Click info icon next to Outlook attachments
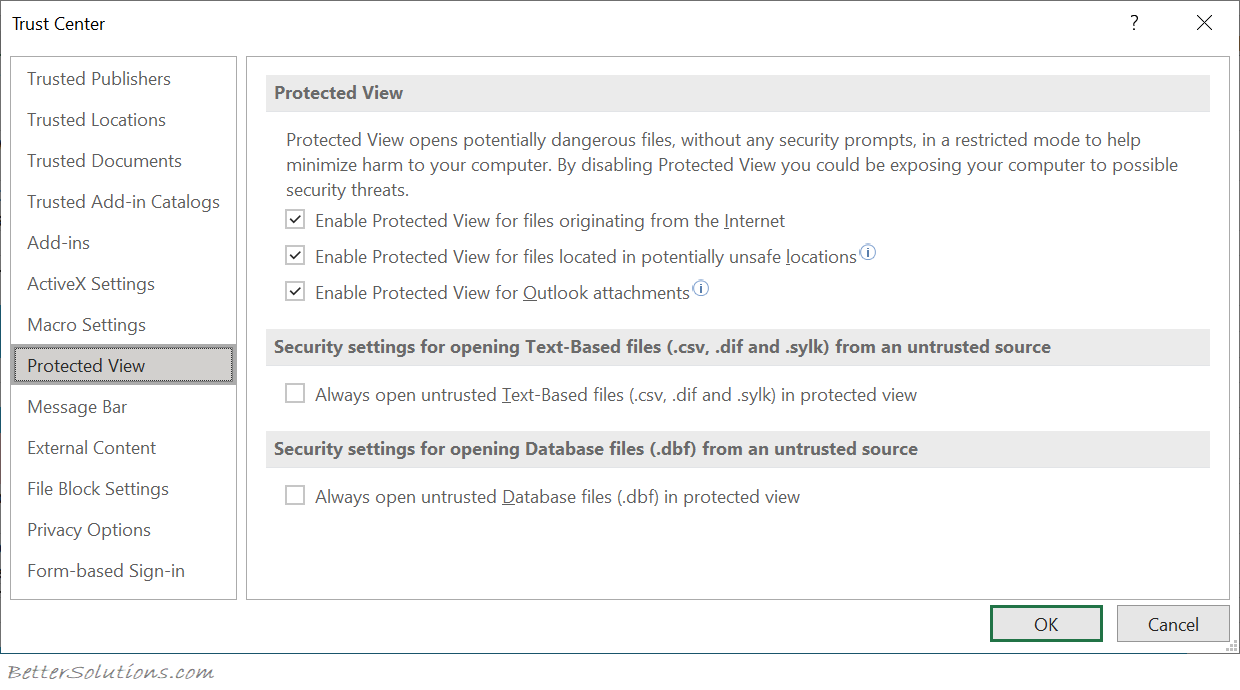The width and height of the screenshot is (1240, 690). pos(701,289)
